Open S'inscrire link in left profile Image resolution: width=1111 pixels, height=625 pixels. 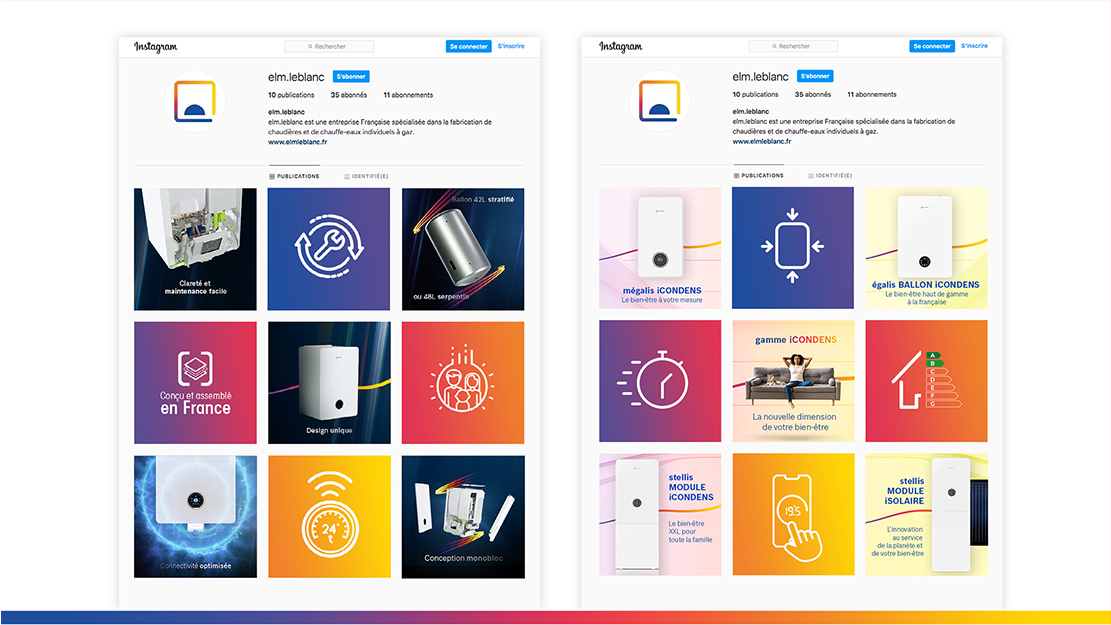pos(511,46)
